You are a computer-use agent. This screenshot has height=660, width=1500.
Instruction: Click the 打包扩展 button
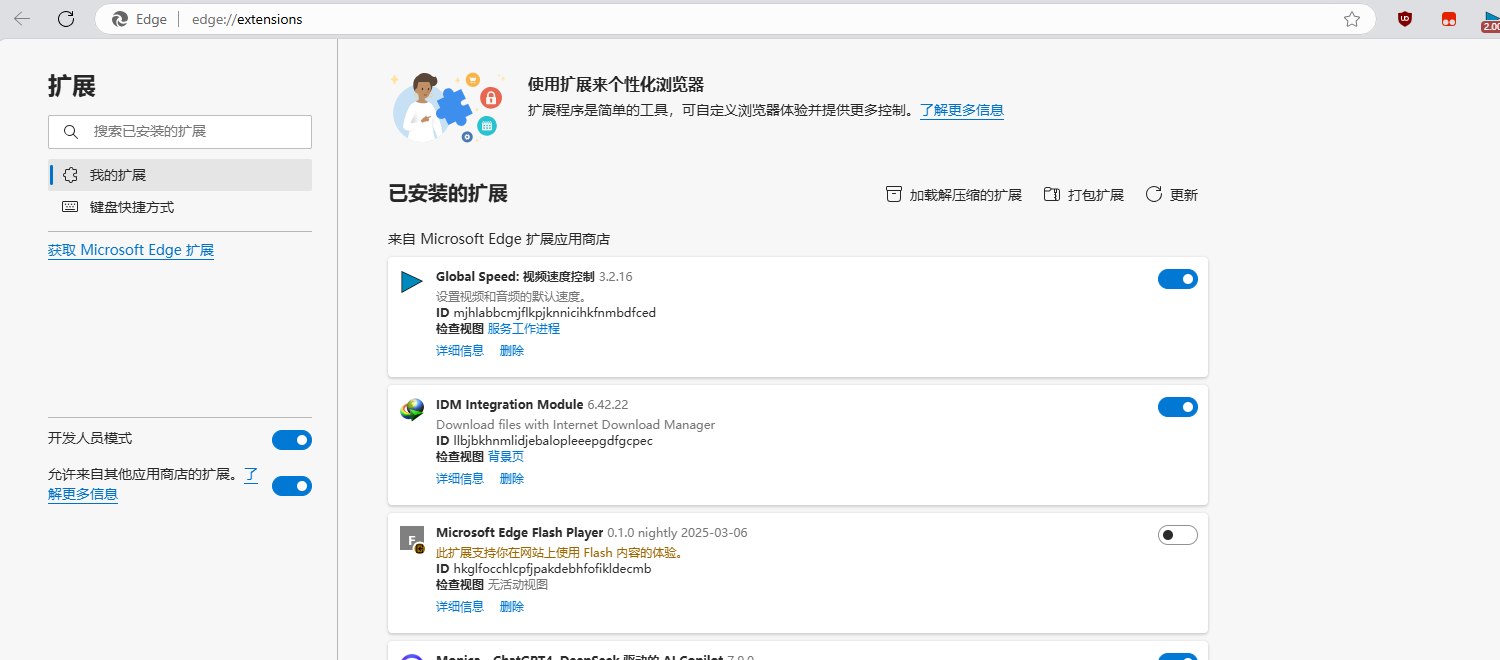pos(1084,195)
